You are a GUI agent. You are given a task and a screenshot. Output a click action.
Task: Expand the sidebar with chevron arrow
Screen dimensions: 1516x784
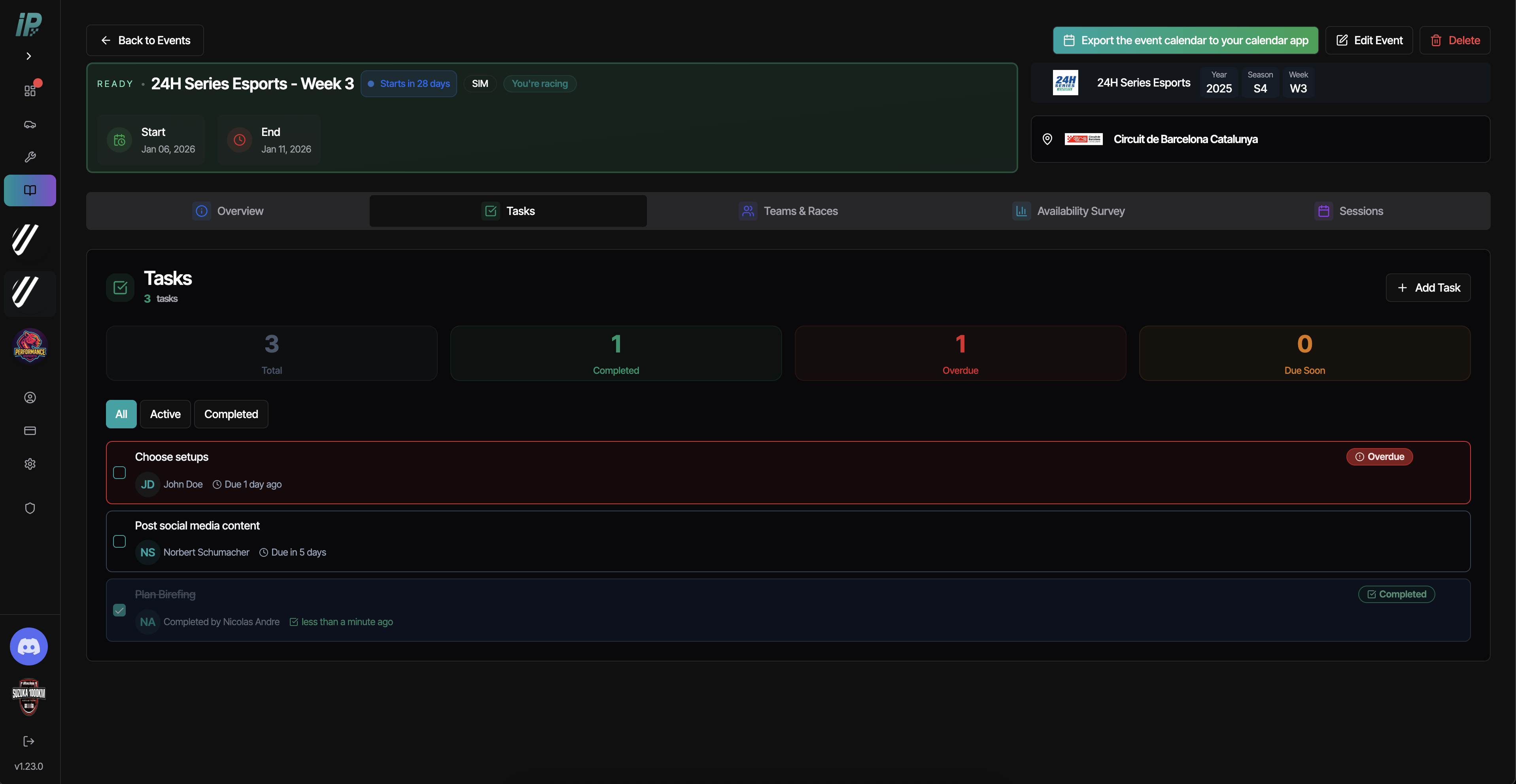[x=28, y=57]
